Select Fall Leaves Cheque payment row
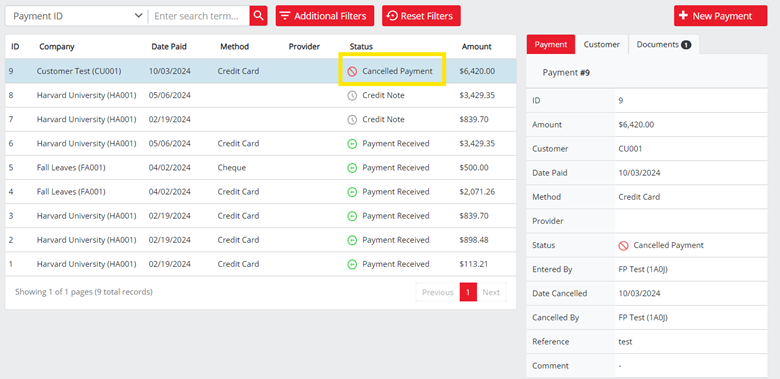 click(261, 168)
